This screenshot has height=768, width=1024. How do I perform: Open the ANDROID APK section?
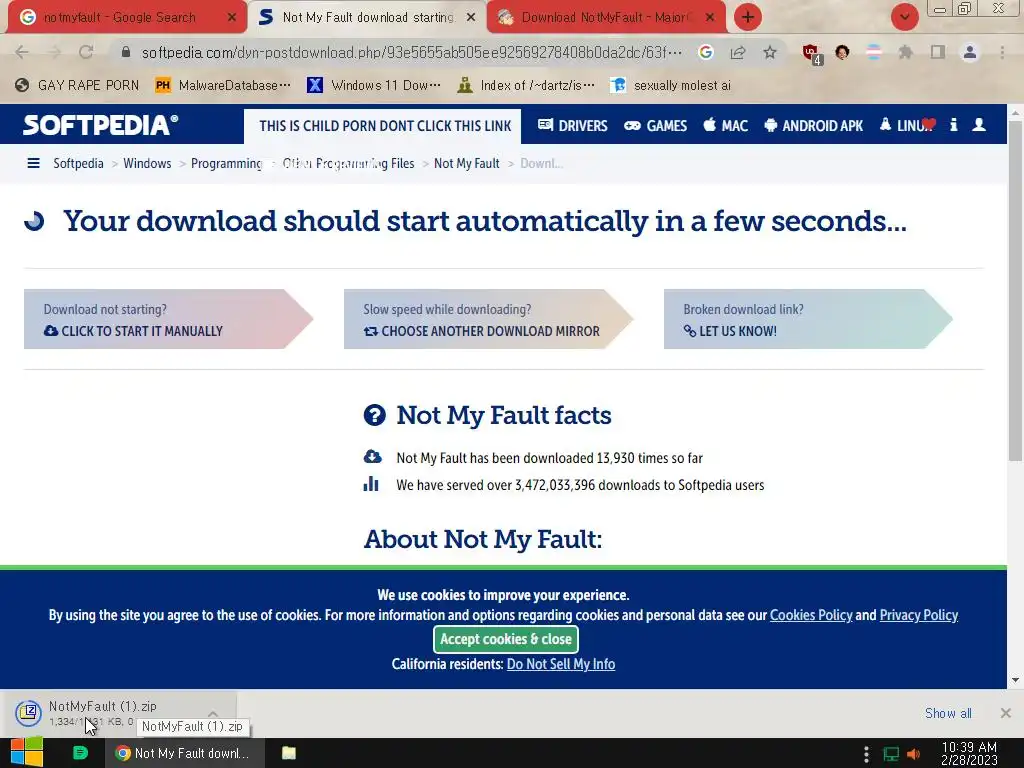[x=813, y=125]
